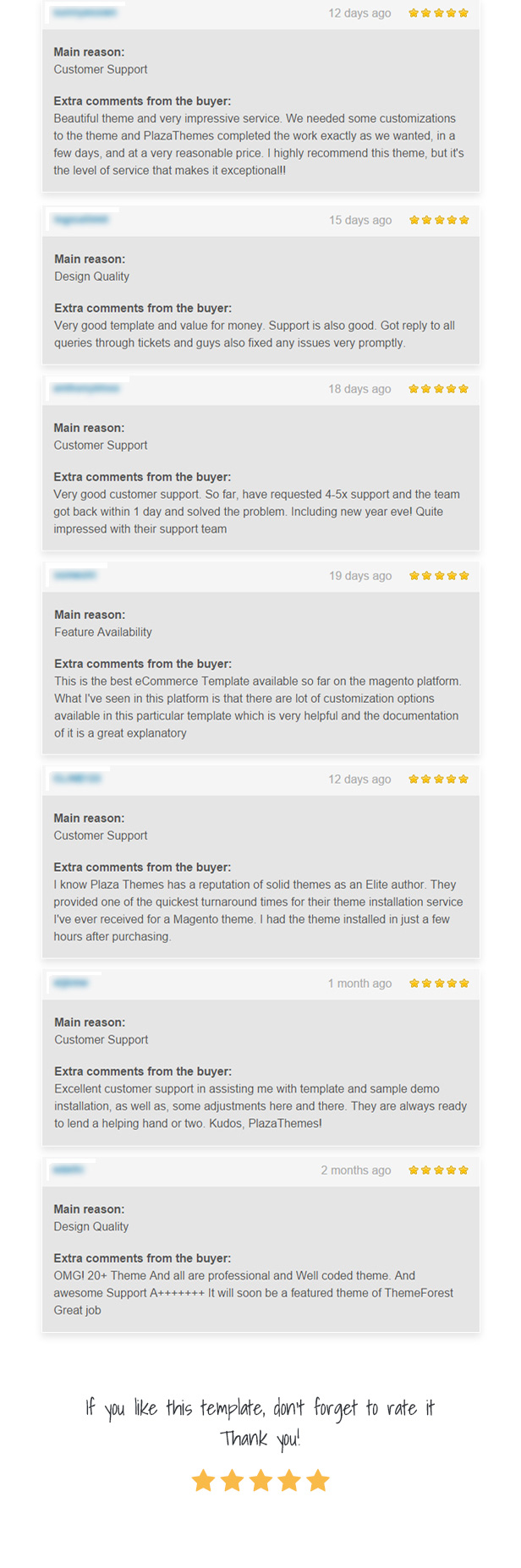Open the blurred username on the '19 days ago' review
Image resolution: width=521 pixels, height=1568 pixels.
75,576
